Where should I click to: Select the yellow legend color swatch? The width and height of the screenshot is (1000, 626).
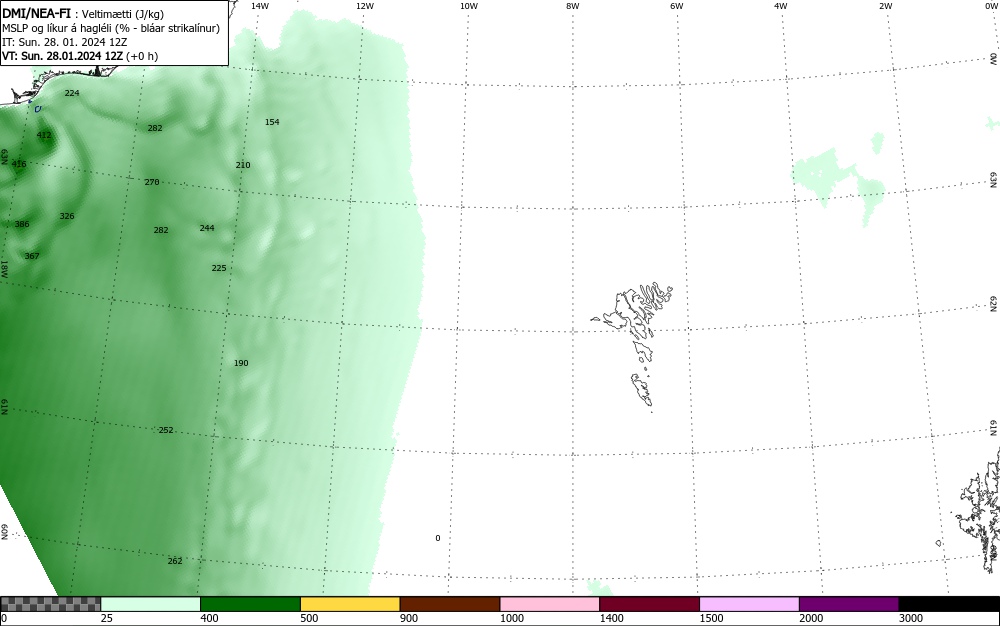click(350, 604)
